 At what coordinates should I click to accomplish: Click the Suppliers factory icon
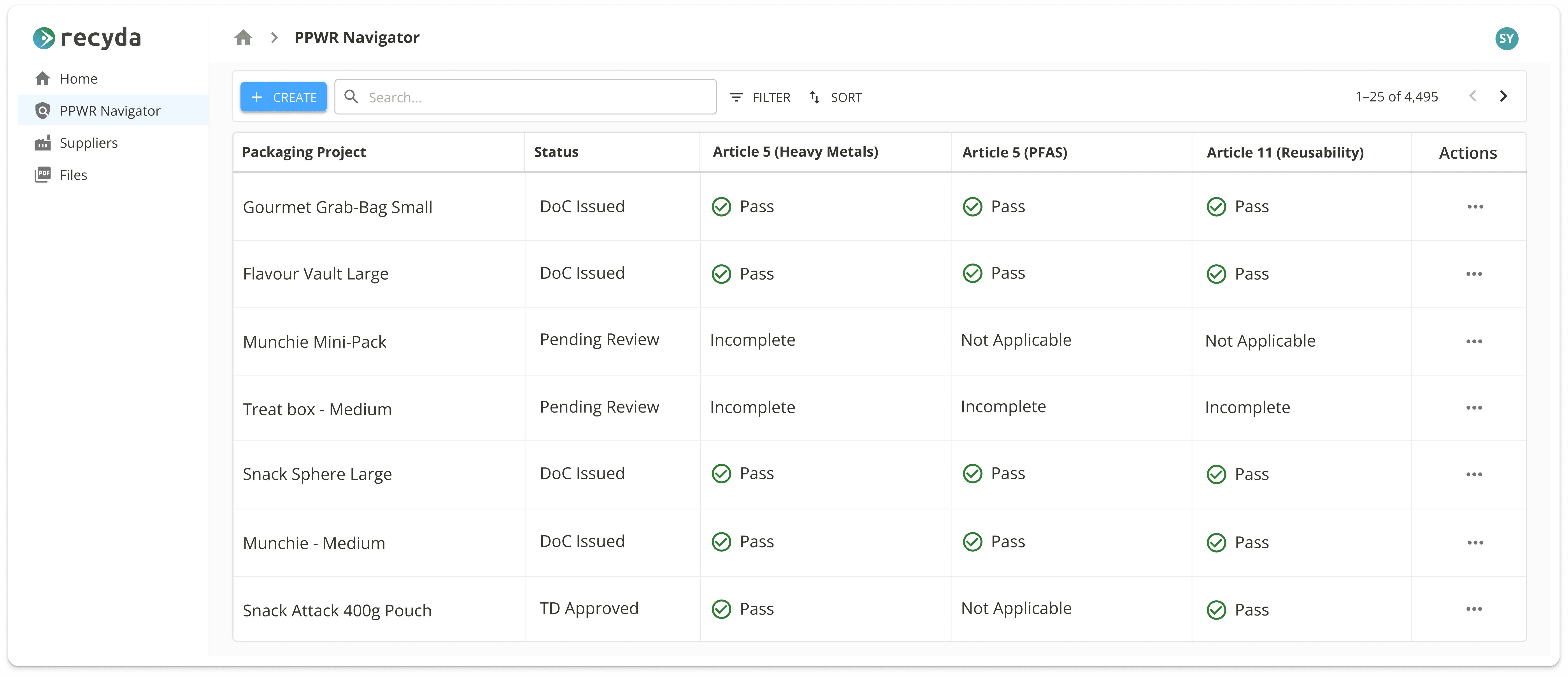click(x=43, y=143)
